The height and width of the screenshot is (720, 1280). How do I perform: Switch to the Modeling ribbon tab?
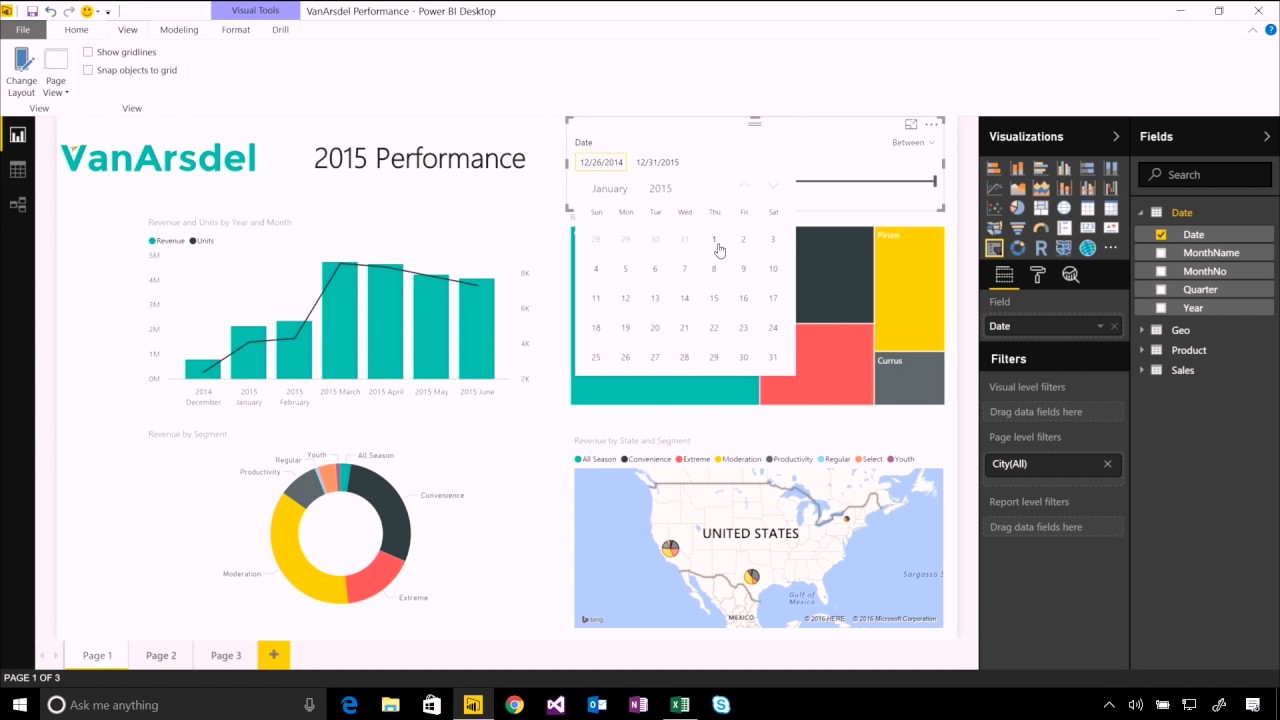pyautogui.click(x=179, y=29)
